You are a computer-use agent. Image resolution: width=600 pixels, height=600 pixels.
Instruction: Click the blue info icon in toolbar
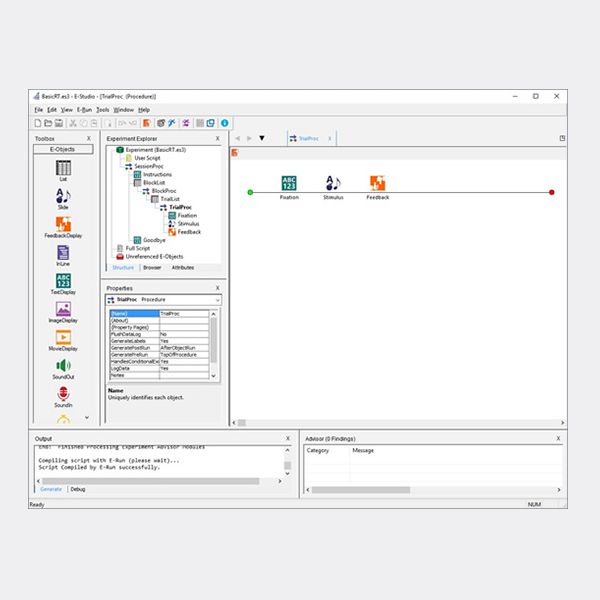pyautogui.click(x=224, y=123)
